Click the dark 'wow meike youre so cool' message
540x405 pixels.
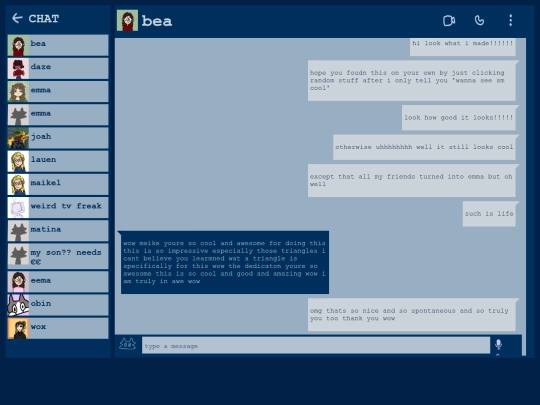[x=225, y=262]
